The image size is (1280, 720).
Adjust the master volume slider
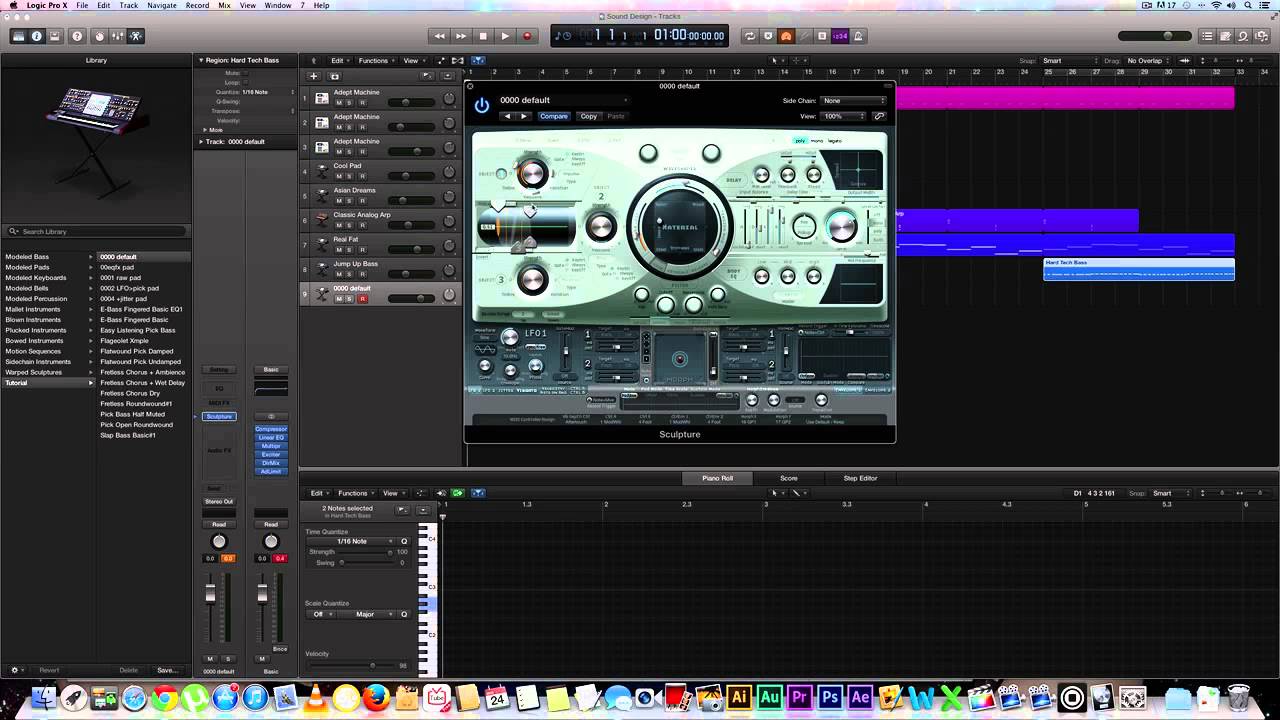click(x=1155, y=36)
